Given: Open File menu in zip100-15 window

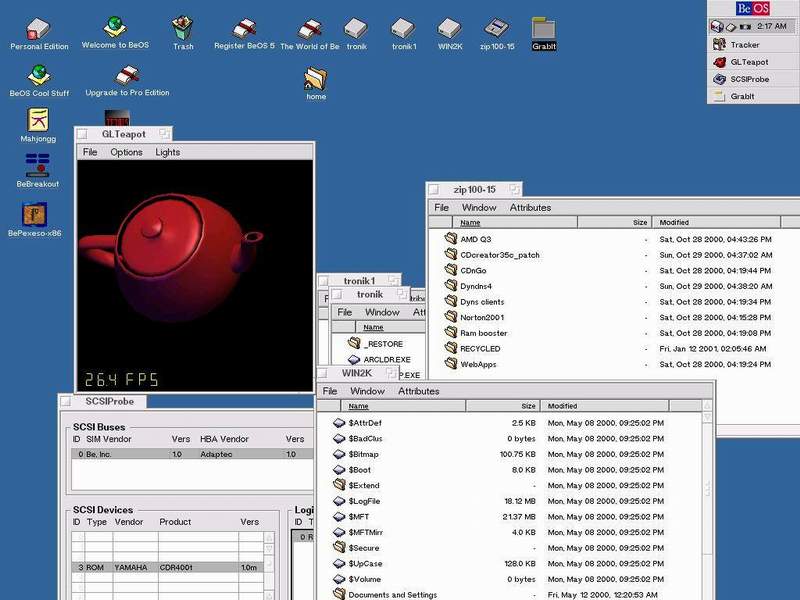Looking at the screenshot, I should [441, 208].
